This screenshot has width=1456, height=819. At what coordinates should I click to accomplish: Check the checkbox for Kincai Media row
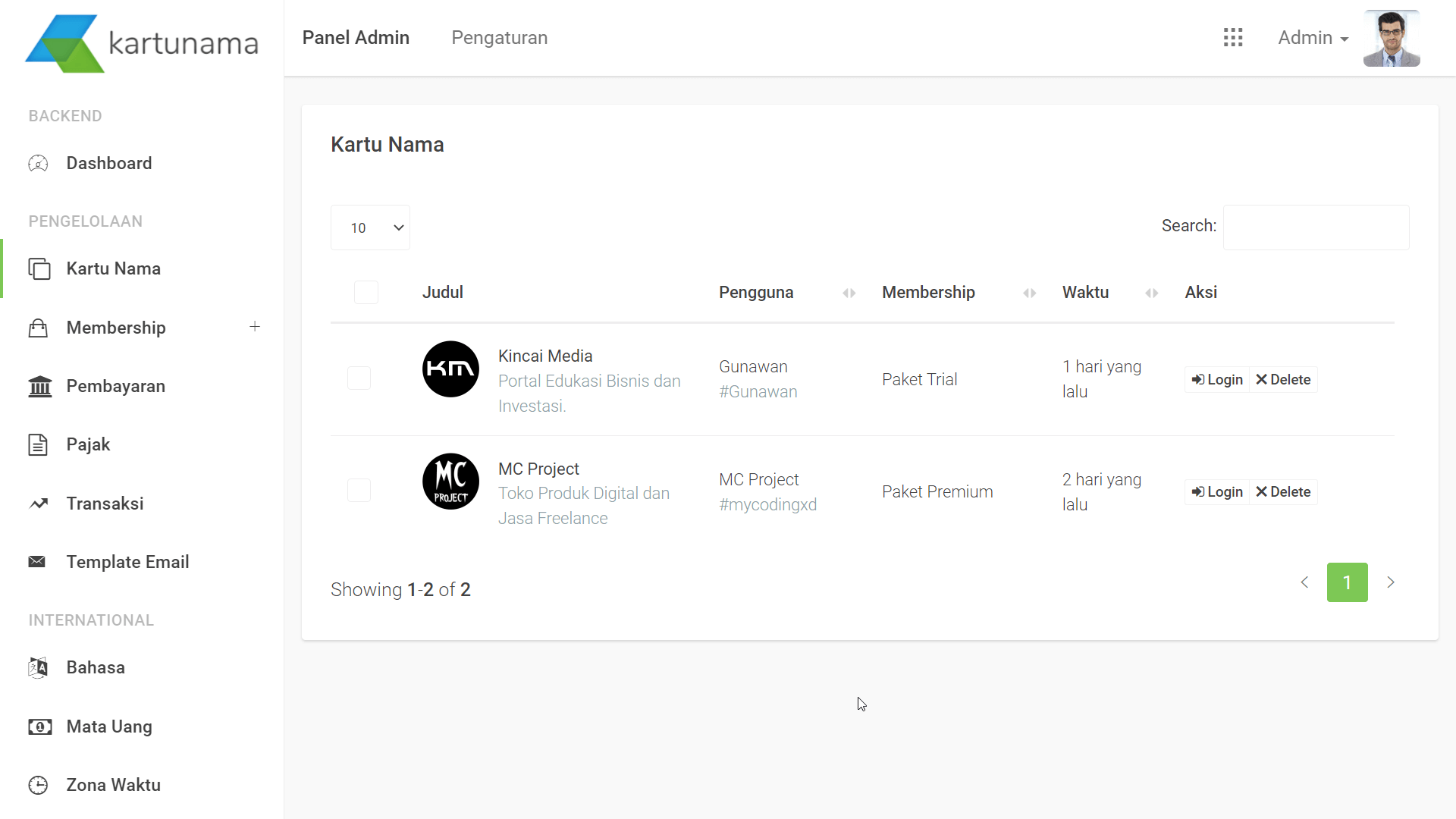pos(359,378)
